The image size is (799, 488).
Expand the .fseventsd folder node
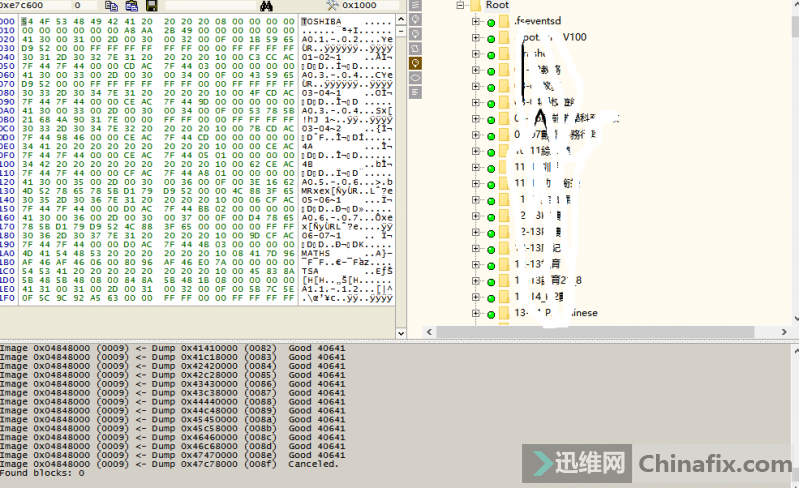click(476, 22)
